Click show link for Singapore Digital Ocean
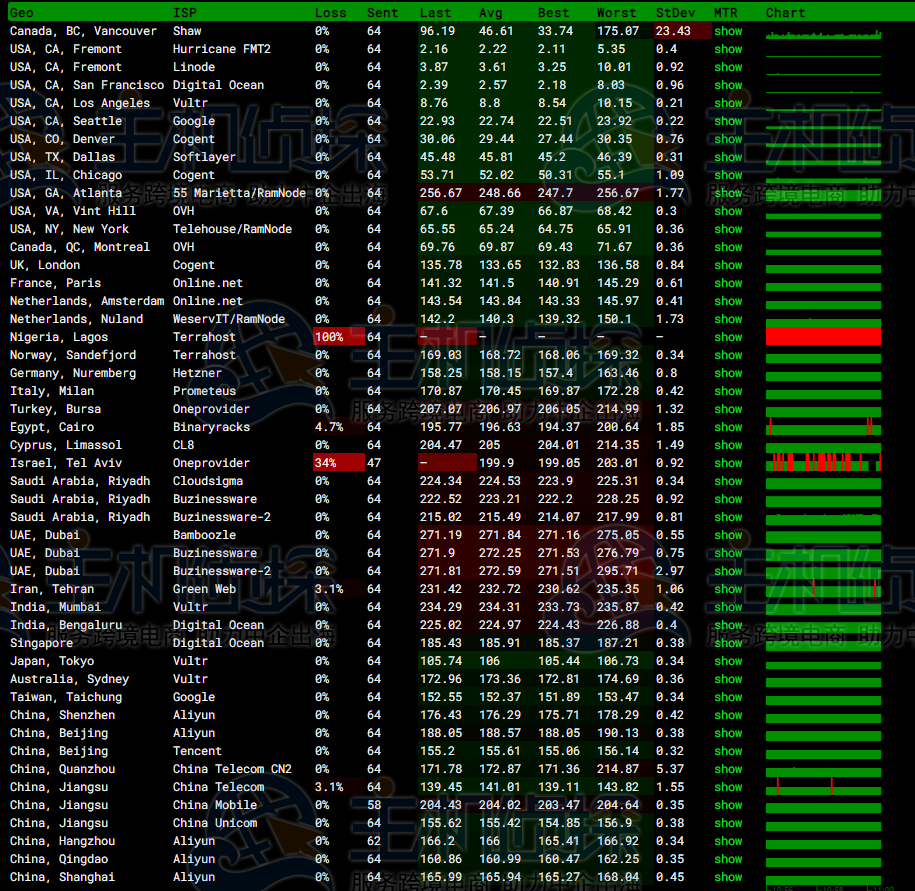The height and width of the screenshot is (891, 915). point(728,643)
